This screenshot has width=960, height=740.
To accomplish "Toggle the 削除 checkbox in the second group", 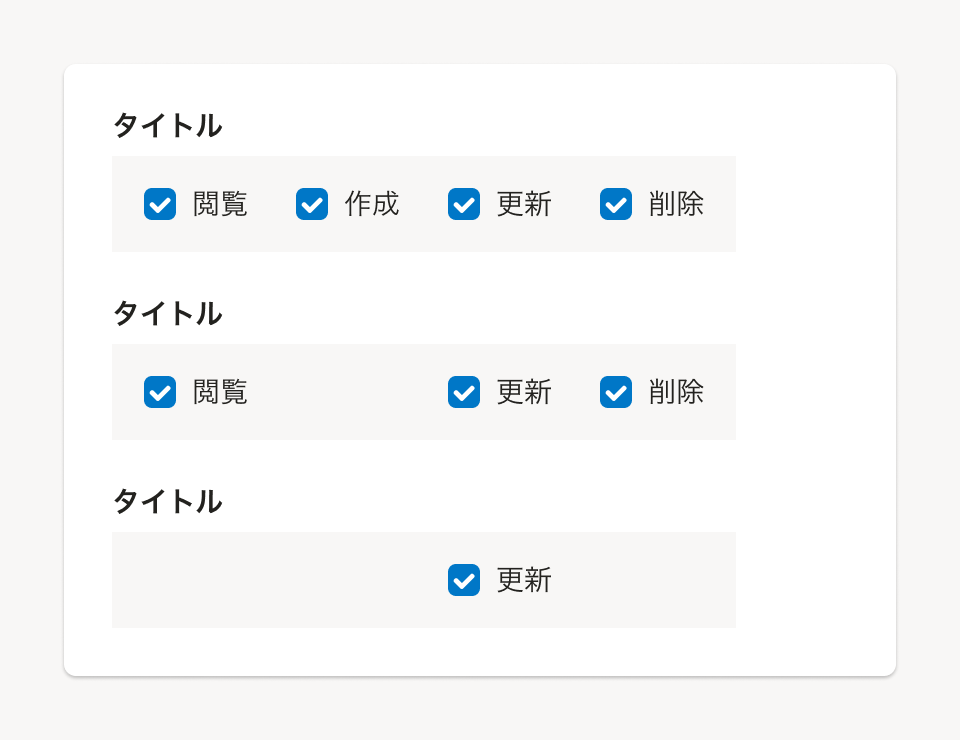I will point(616,392).
